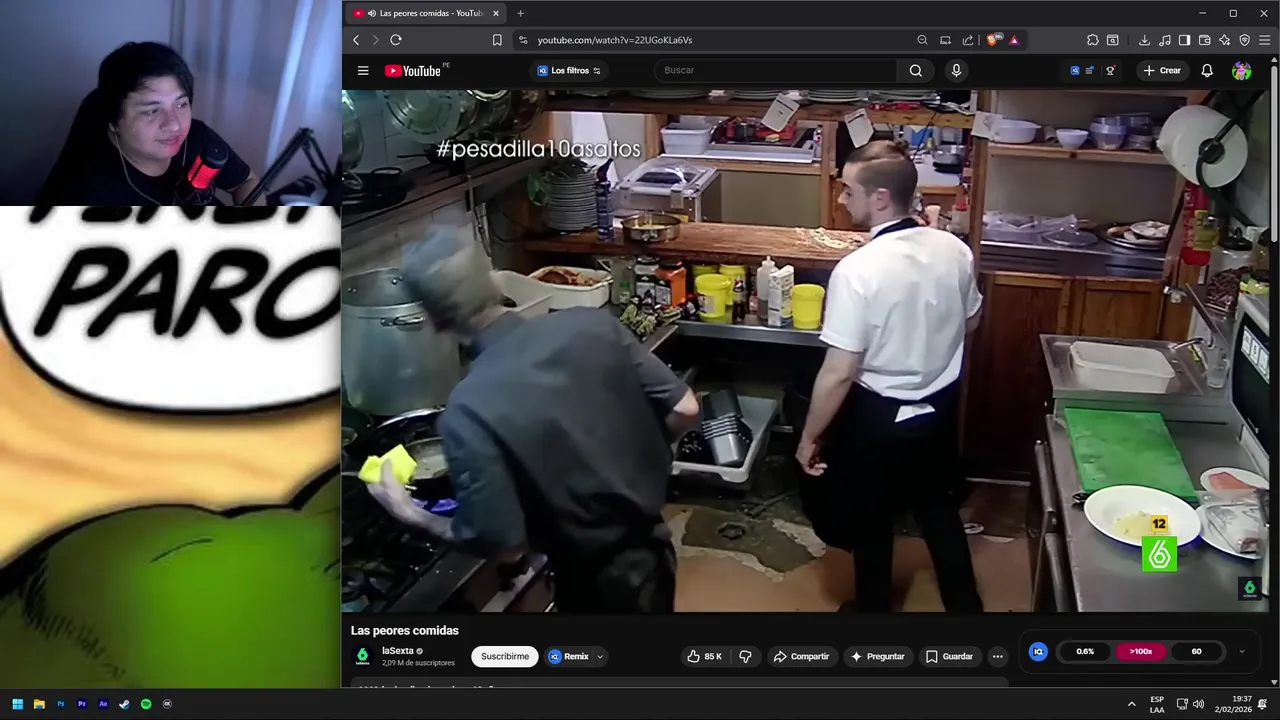The image size is (1280, 720).
Task: Click the Preguntar button
Action: (877, 656)
